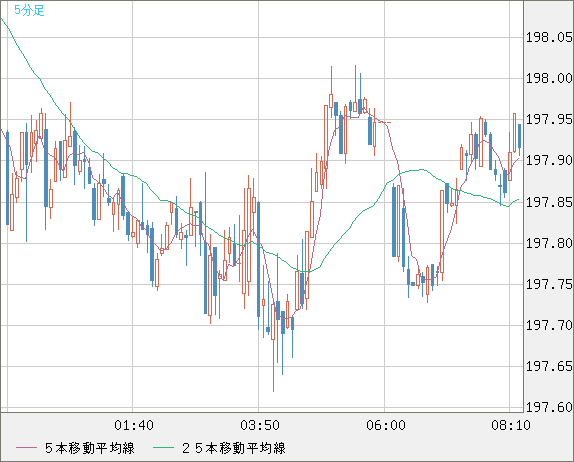Click the purple legend line swatch
574x462 pixels.
26,448
